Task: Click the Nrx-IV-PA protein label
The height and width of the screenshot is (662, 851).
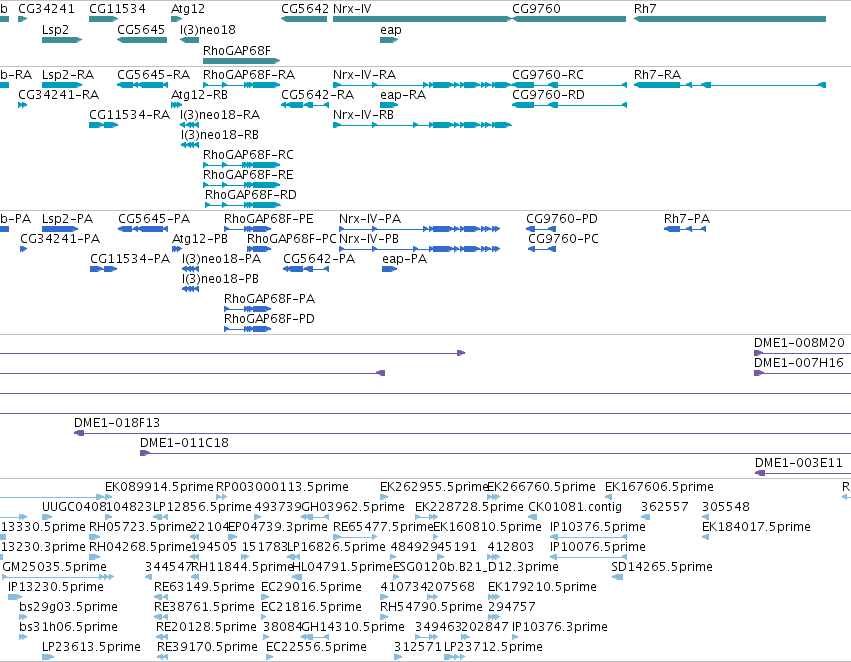Action: 370,219
